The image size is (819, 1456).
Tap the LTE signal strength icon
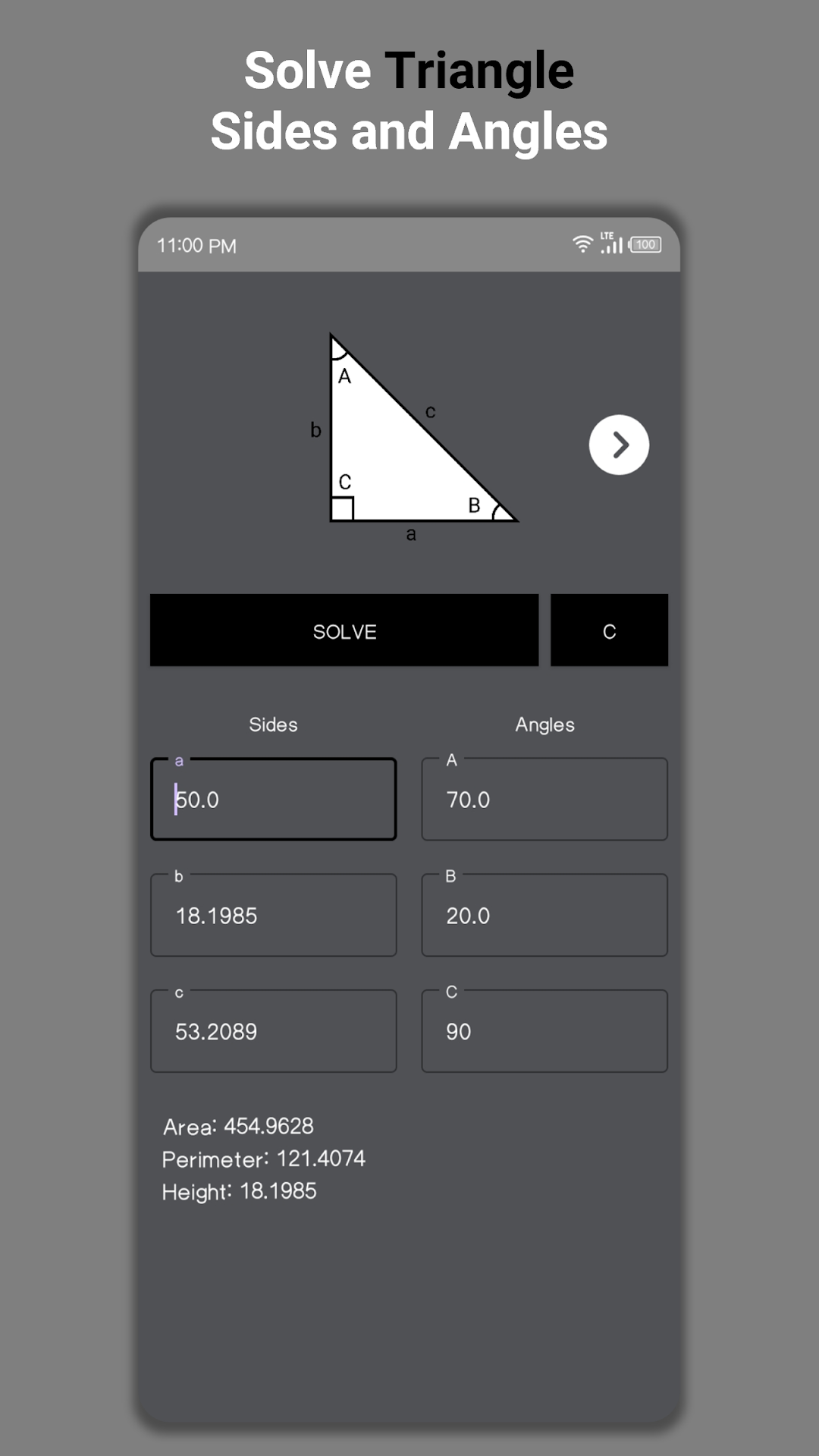611,243
